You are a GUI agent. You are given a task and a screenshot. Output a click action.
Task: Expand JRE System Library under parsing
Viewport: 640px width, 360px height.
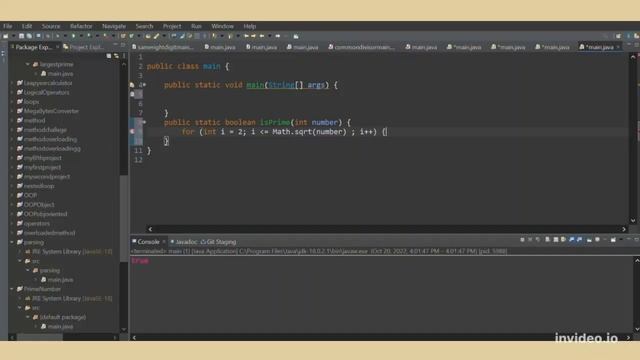(x=20, y=252)
